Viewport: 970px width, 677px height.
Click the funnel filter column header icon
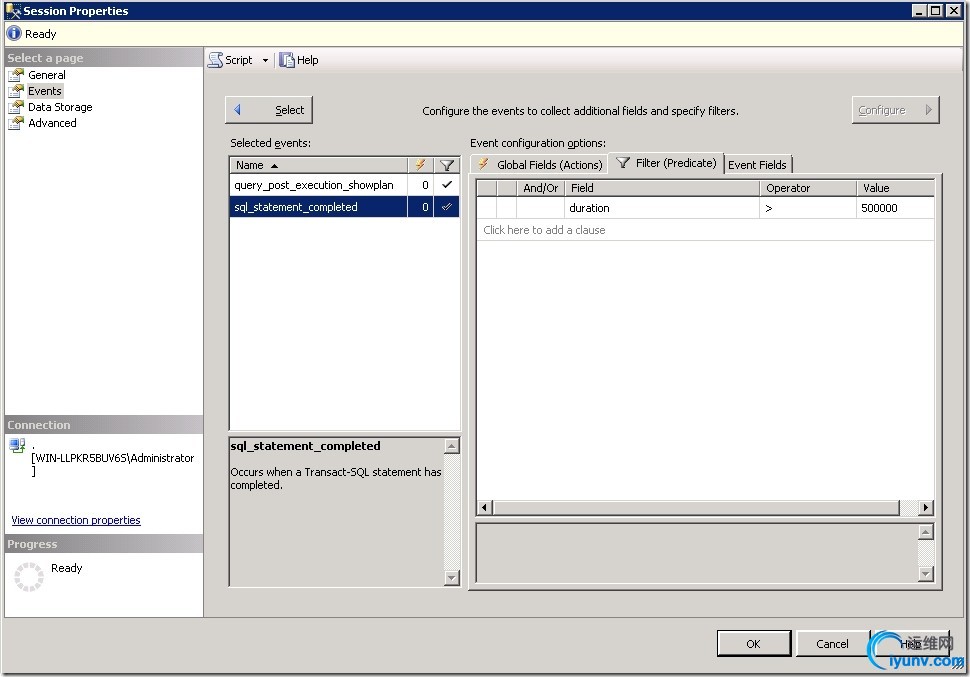click(446, 165)
